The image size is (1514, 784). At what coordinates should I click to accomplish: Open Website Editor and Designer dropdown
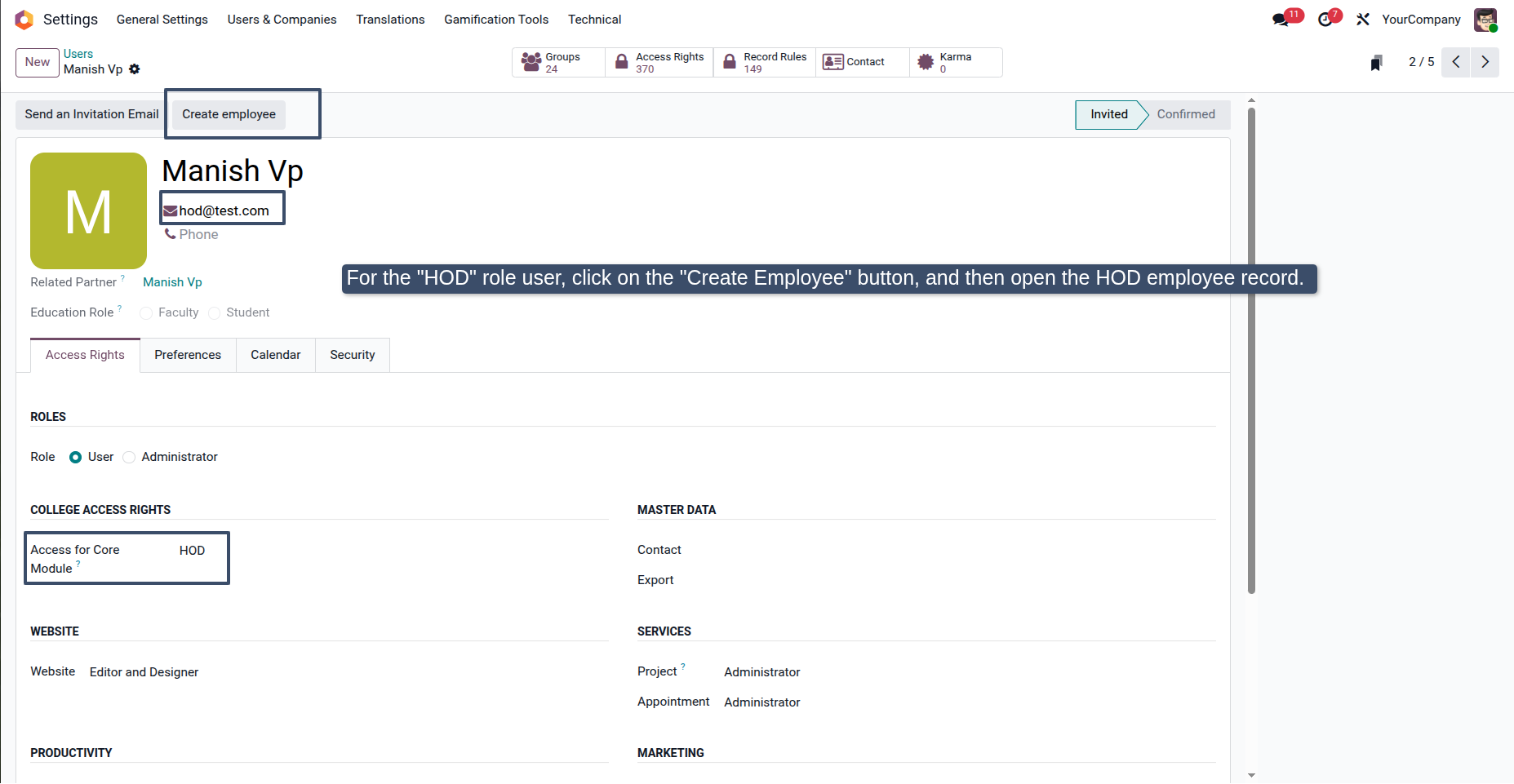[144, 672]
